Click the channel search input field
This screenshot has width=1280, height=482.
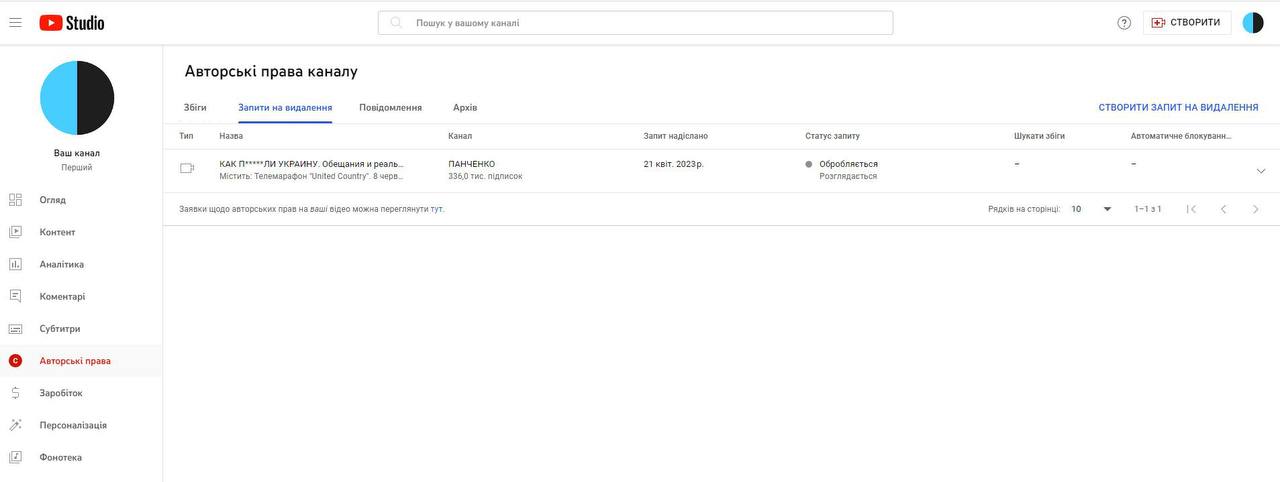pyautogui.click(x=635, y=23)
